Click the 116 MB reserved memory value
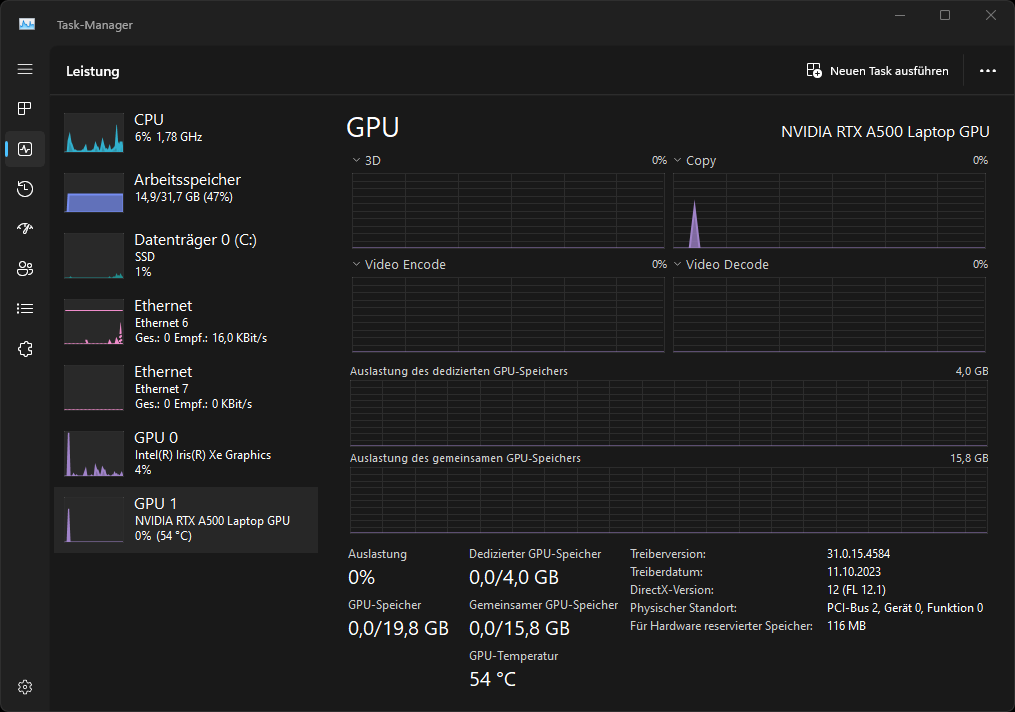This screenshot has width=1015, height=712. click(846, 626)
